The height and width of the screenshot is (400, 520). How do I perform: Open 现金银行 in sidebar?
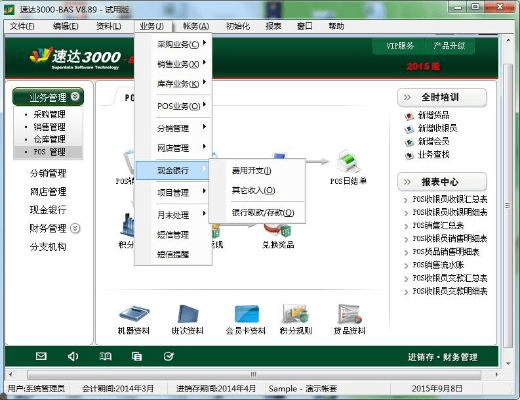click(x=48, y=210)
